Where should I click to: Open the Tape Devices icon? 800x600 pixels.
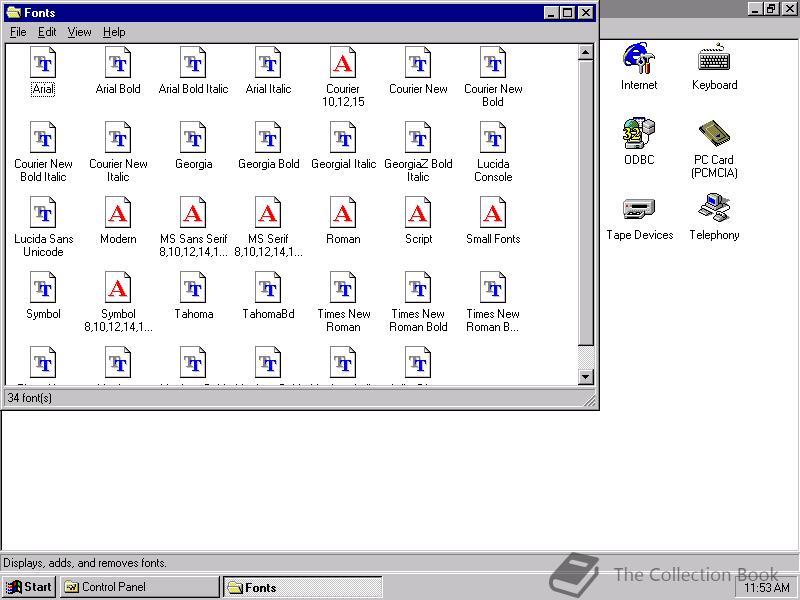[x=639, y=208]
